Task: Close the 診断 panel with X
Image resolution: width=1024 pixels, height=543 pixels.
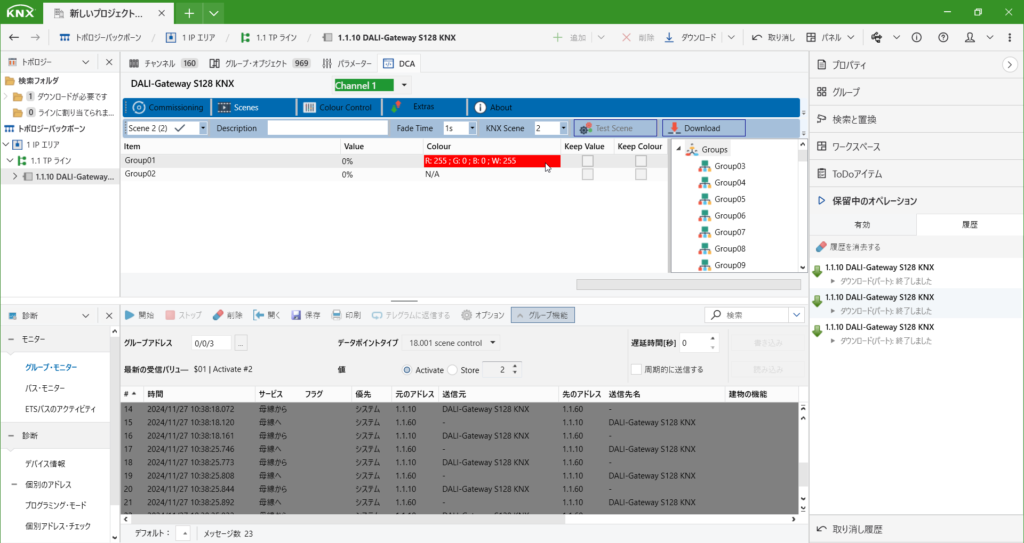Action: click(x=109, y=316)
